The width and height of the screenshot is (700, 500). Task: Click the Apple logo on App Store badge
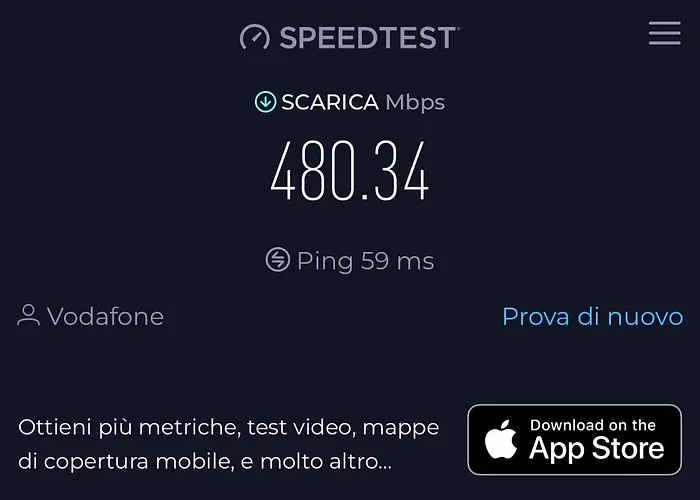[x=500, y=439]
